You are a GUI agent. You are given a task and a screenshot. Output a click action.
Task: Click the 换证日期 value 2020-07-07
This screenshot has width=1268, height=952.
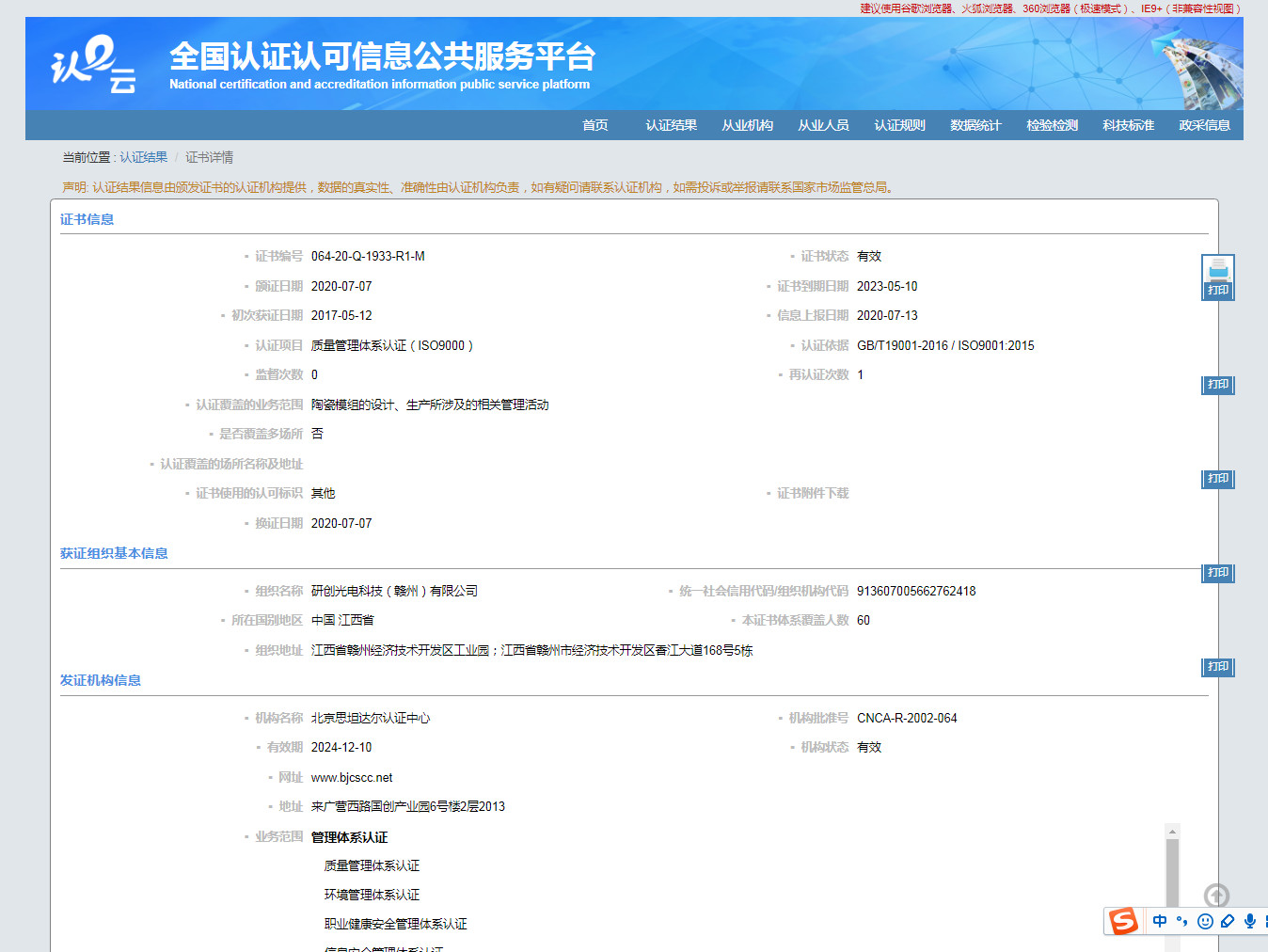[x=341, y=523]
